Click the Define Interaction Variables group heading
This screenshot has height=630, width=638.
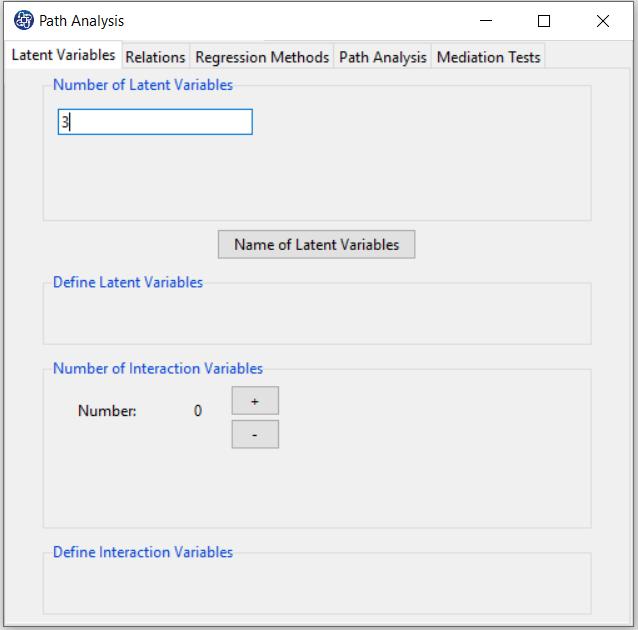(143, 552)
